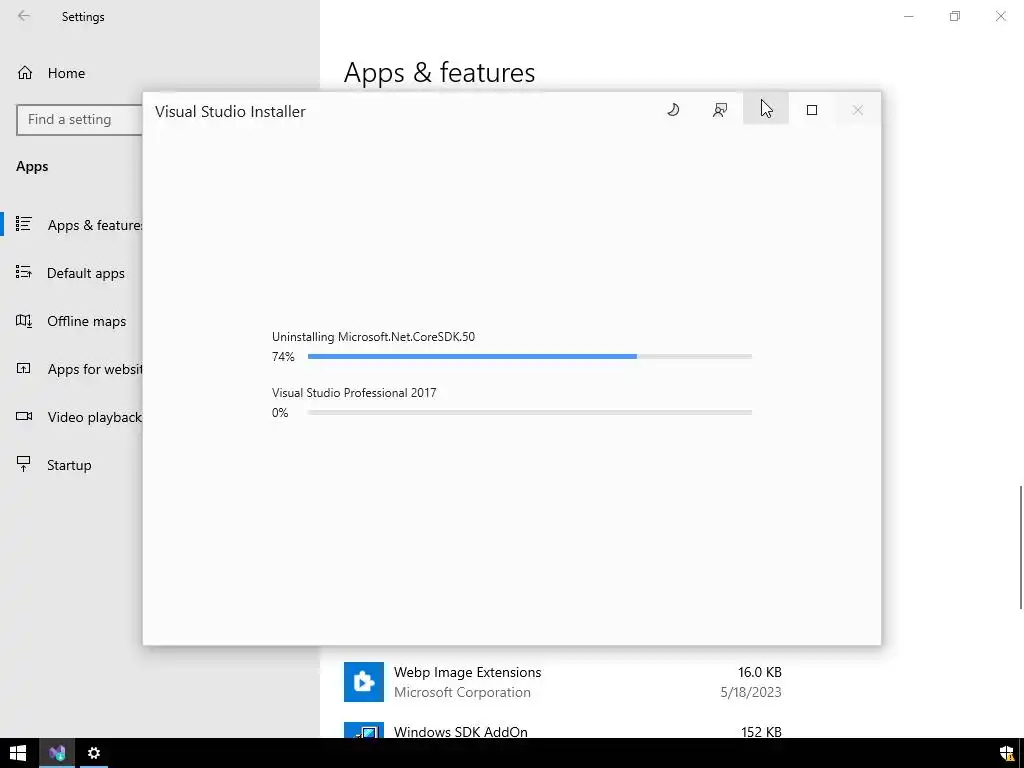This screenshot has width=1024, height=768.
Task: Switch to Visual Studio Installer in taskbar
Action: pos(57,753)
